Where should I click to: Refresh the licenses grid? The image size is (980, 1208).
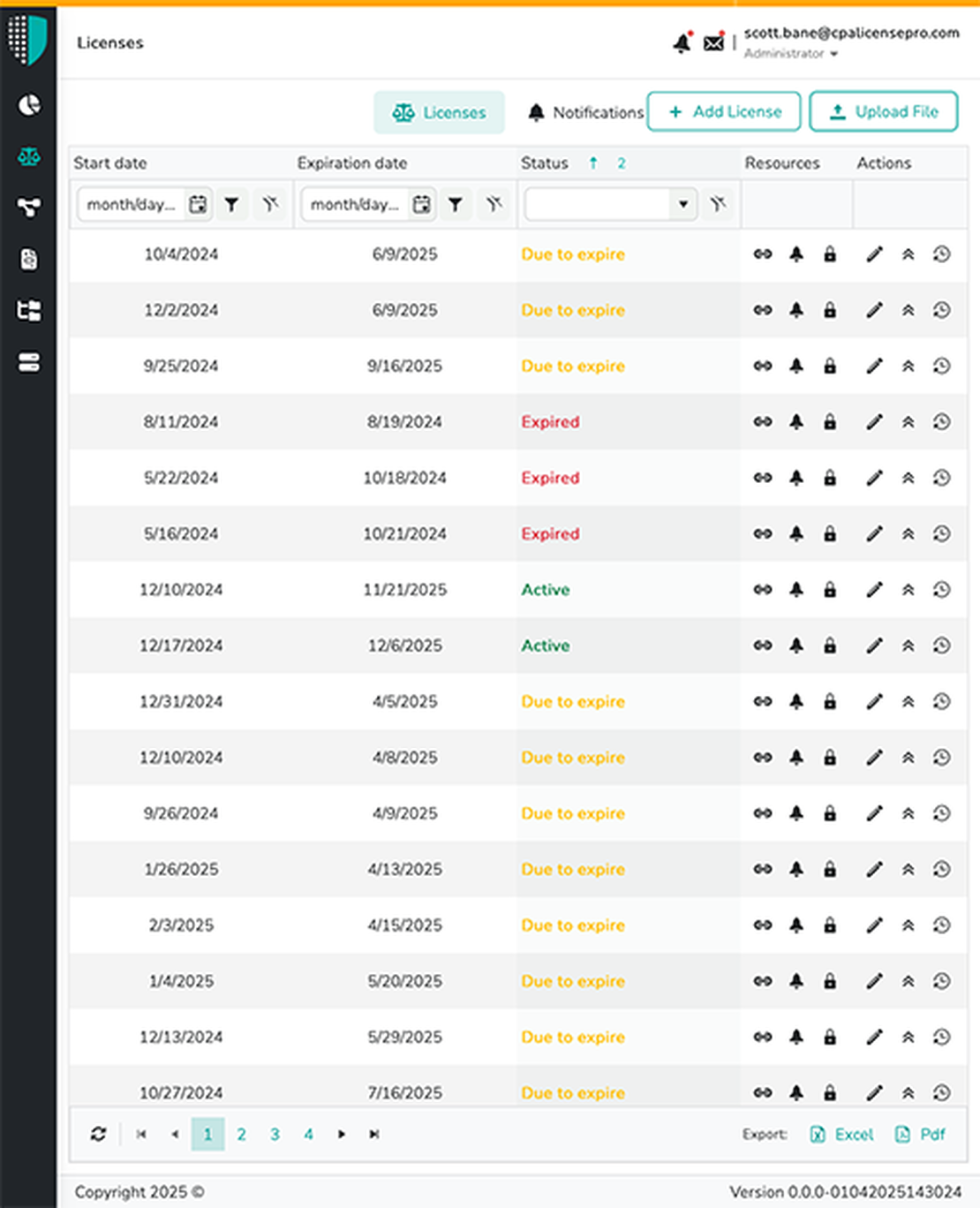[98, 1134]
